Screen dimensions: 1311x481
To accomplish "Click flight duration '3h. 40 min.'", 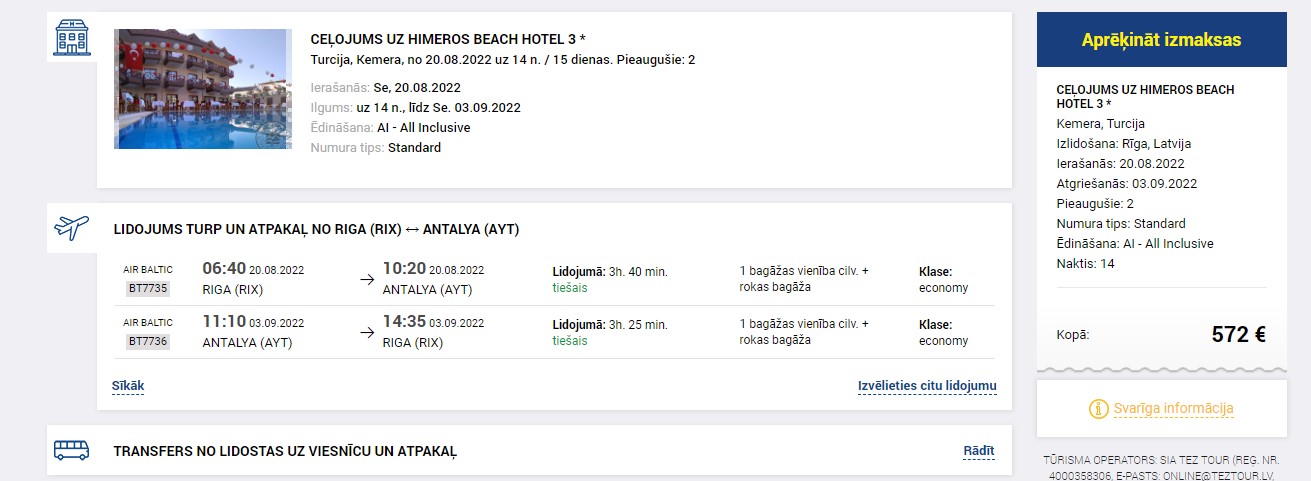I will 638,271.
